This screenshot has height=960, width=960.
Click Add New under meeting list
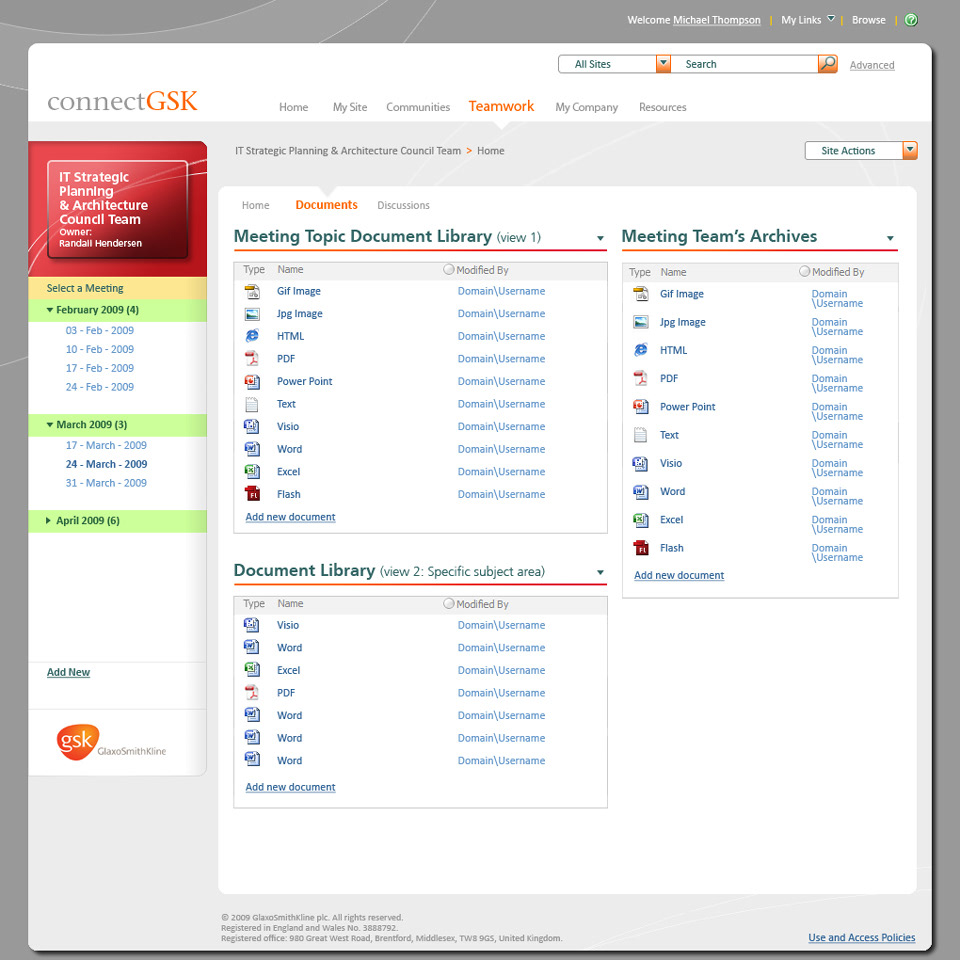69,672
